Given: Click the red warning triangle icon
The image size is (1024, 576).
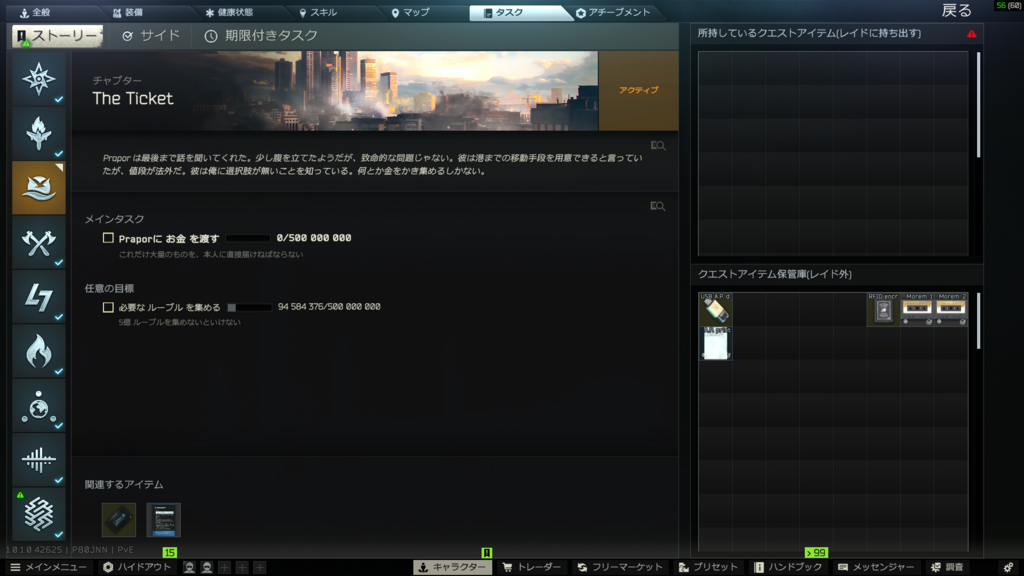Looking at the screenshot, I should coord(971,34).
